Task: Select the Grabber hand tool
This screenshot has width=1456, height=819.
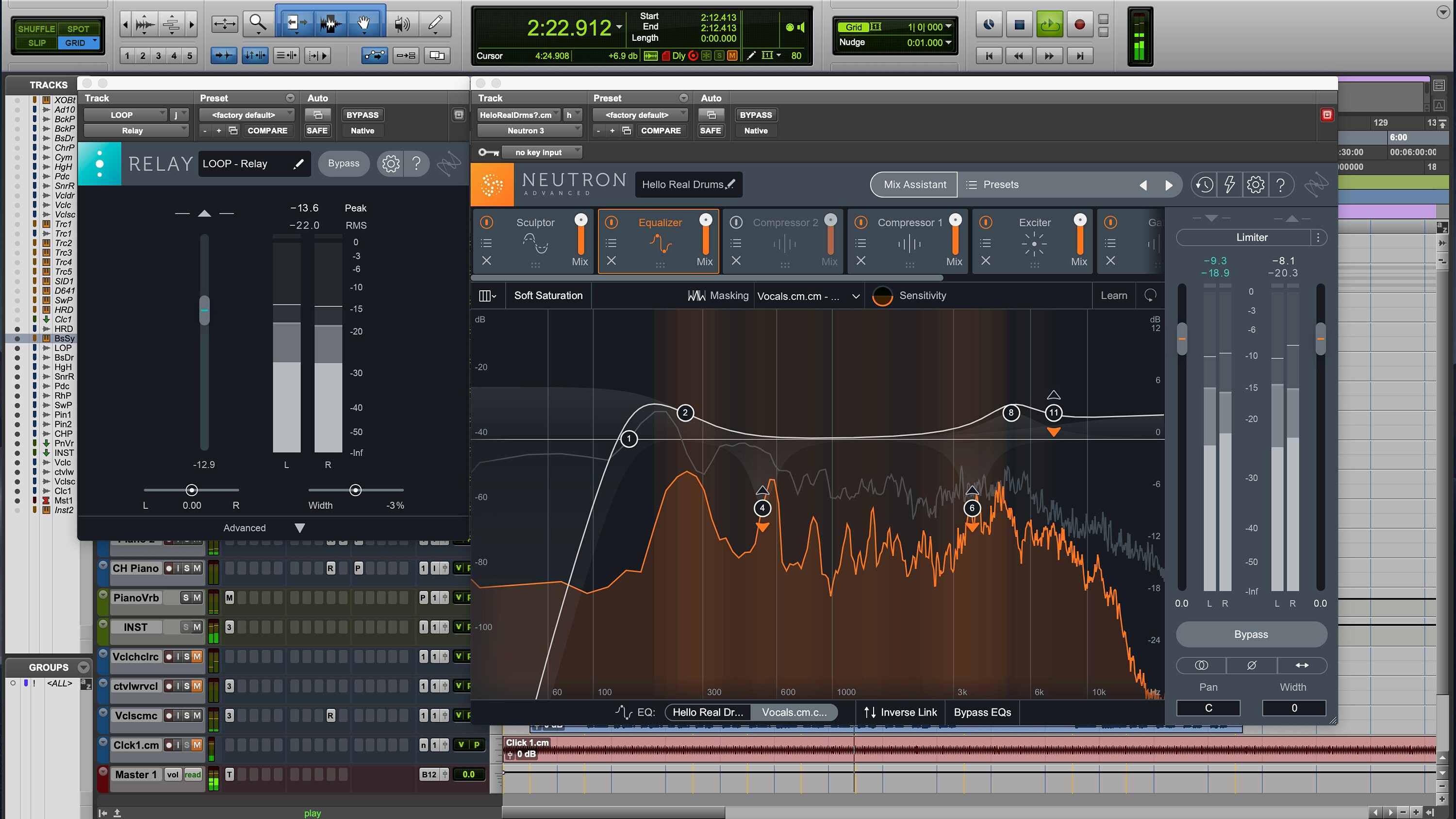Action: tap(364, 23)
